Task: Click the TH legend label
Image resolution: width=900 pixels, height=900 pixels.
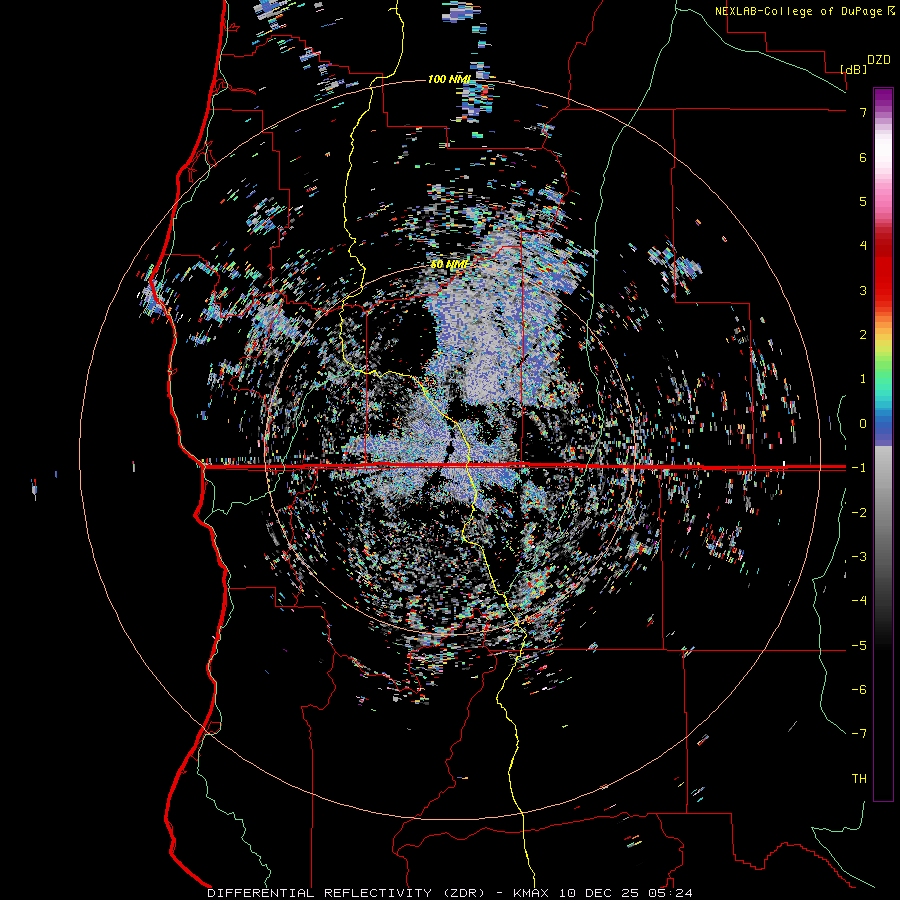Action: [x=859, y=779]
